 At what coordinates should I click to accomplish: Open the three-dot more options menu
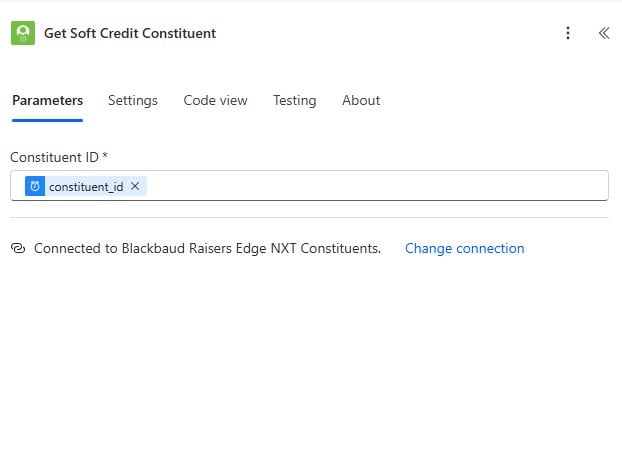(x=568, y=33)
